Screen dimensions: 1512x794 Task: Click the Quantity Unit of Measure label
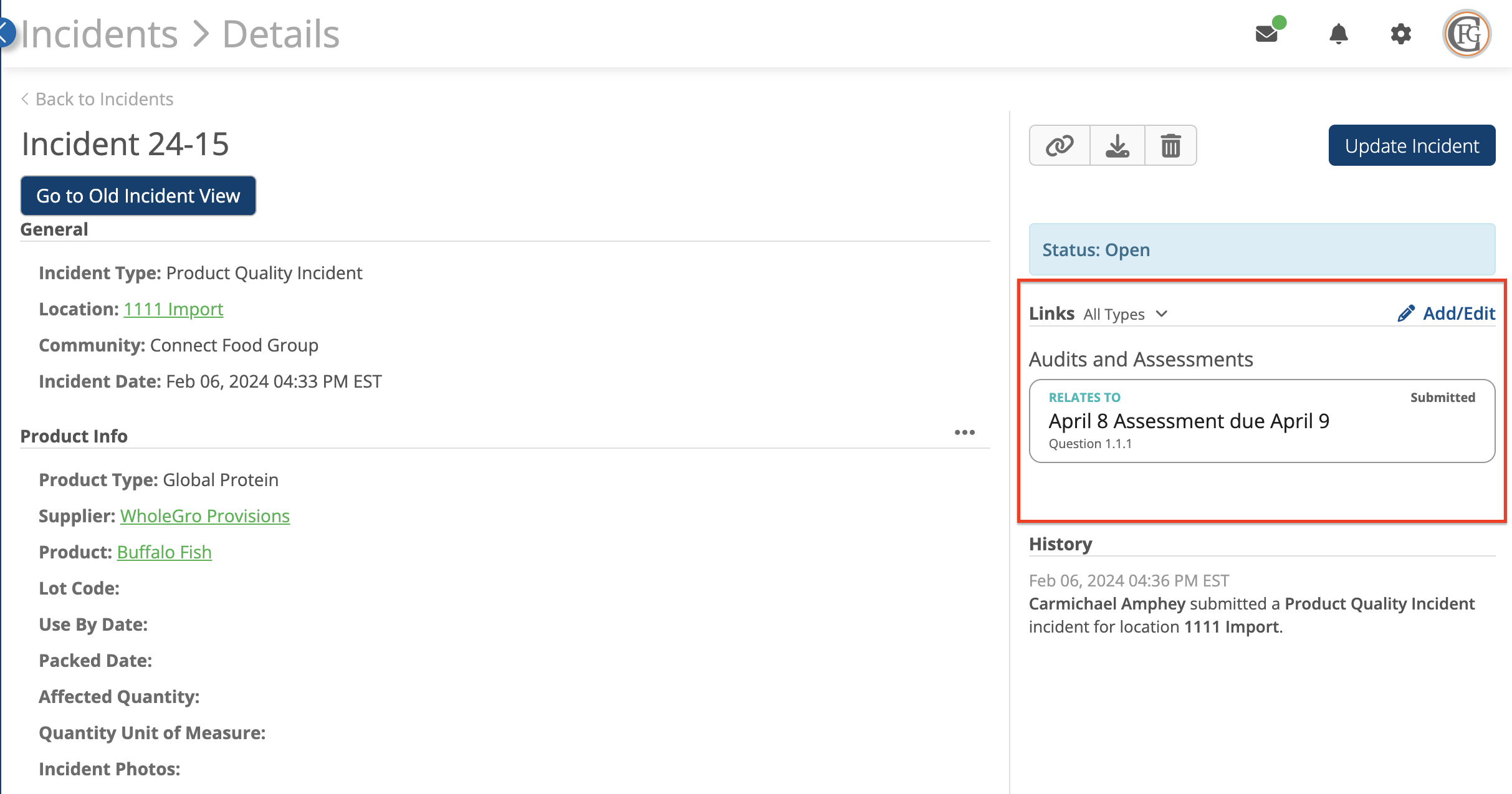[152, 733]
